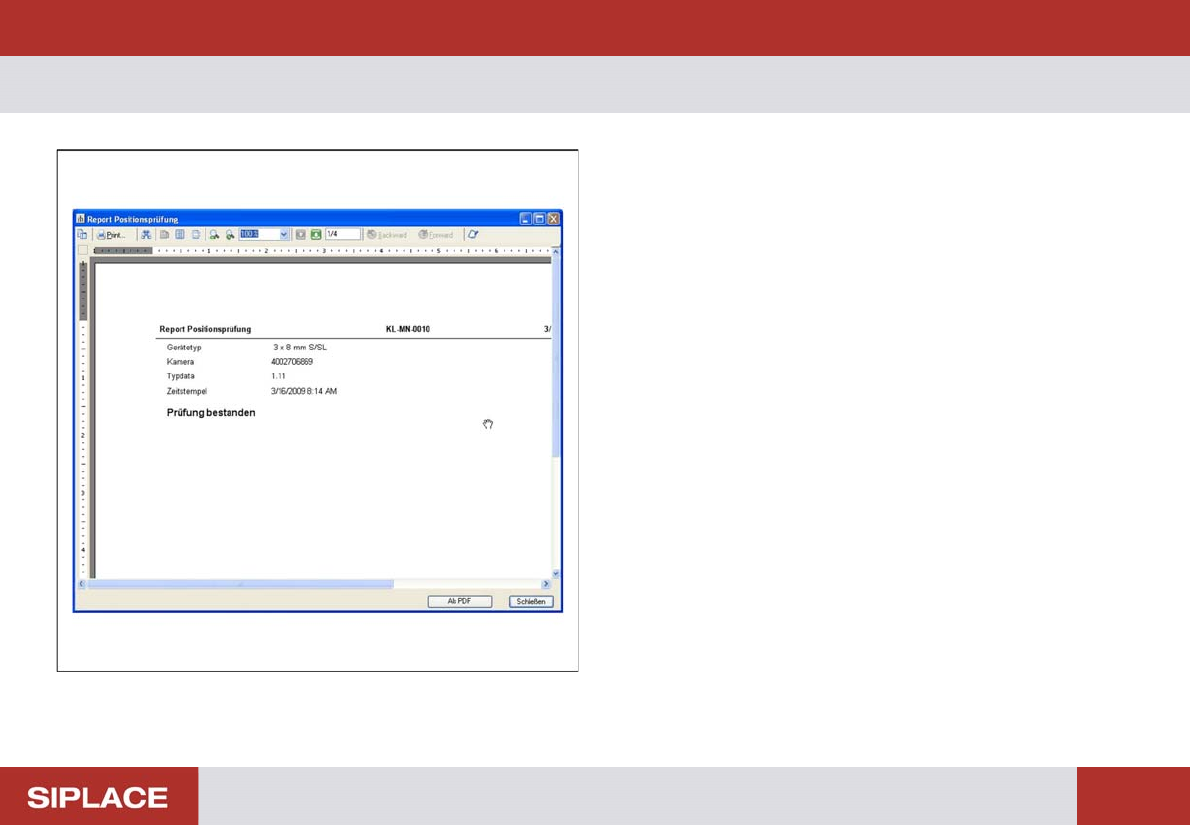
Task: Click the Als PDF button
Action: pos(460,602)
